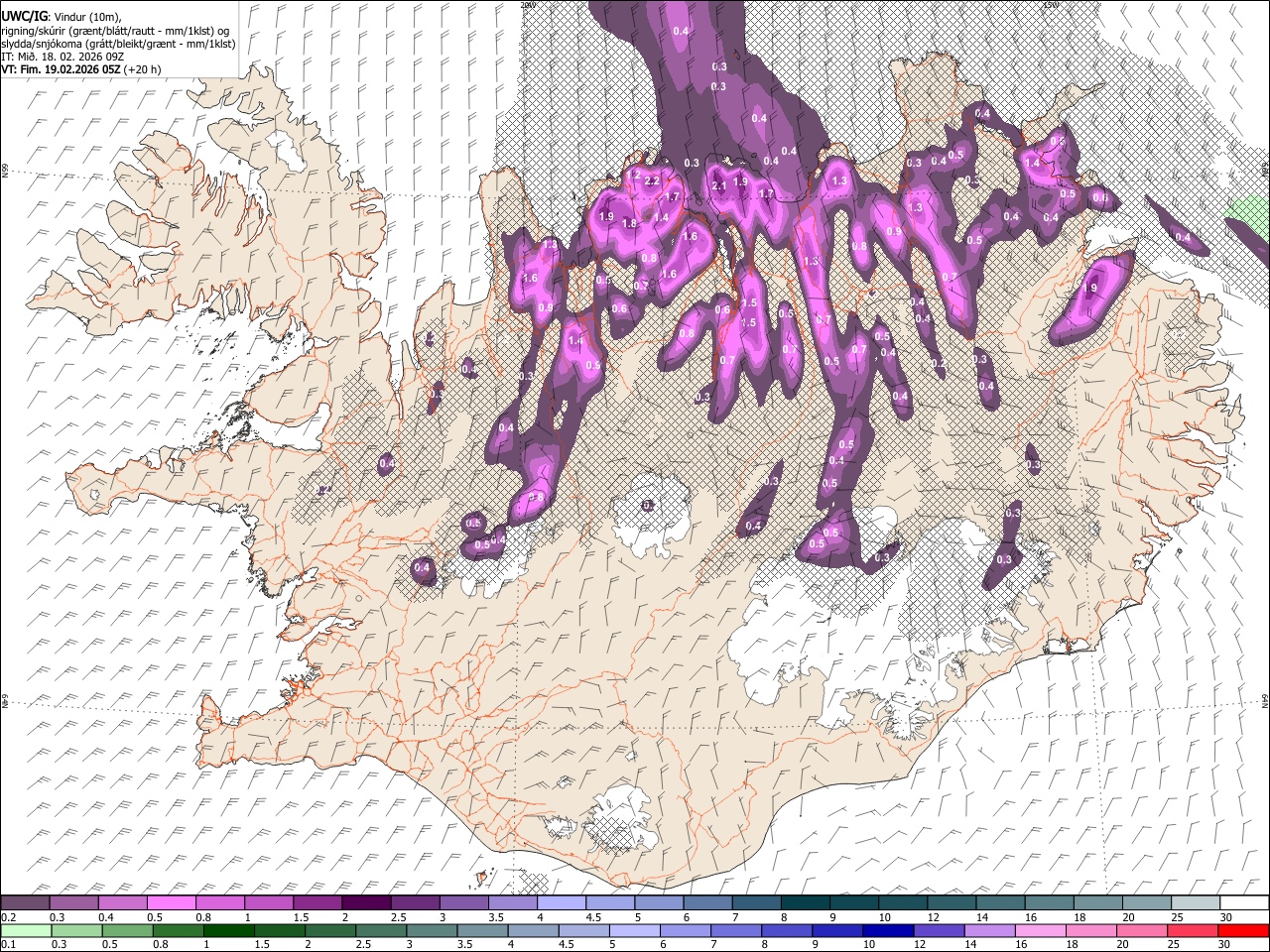The height and width of the screenshot is (952, 1270).
Task: Click the palest green swatch at 0.1 in the lower legend row
Action: point(26,930)
